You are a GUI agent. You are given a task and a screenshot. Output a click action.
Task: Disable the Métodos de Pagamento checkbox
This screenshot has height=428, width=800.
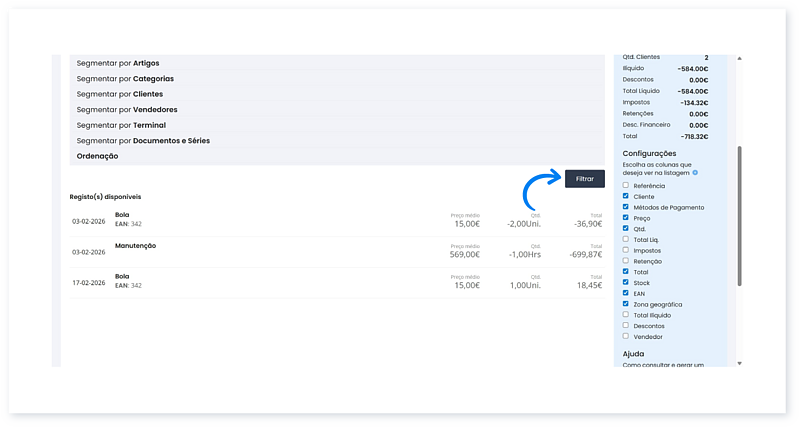click(x=626, y=207)
